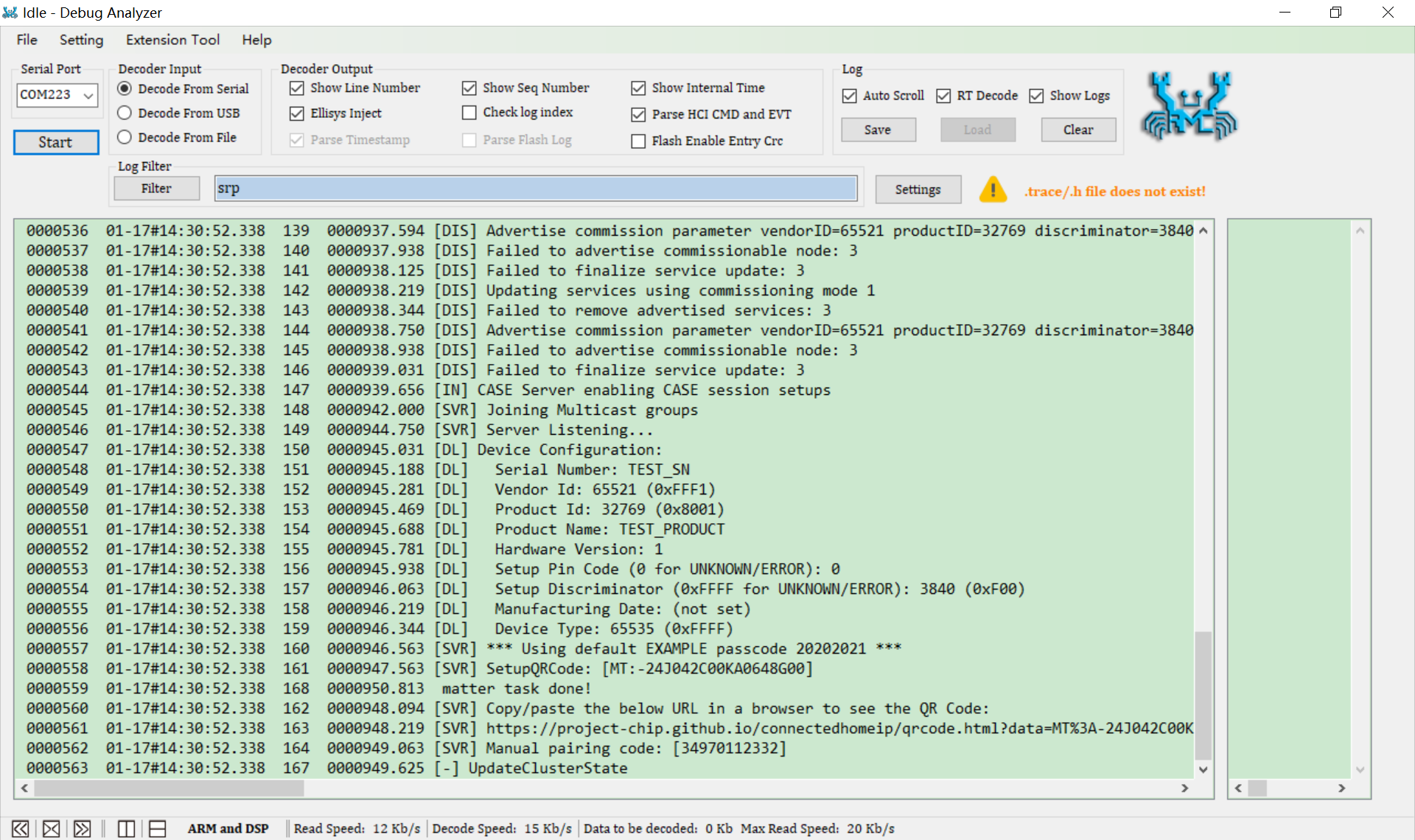The height and width of the screenshot is (840, 1415).
Task: Toggle Ellisys Inject checkbox
Action: click(297, 113)
